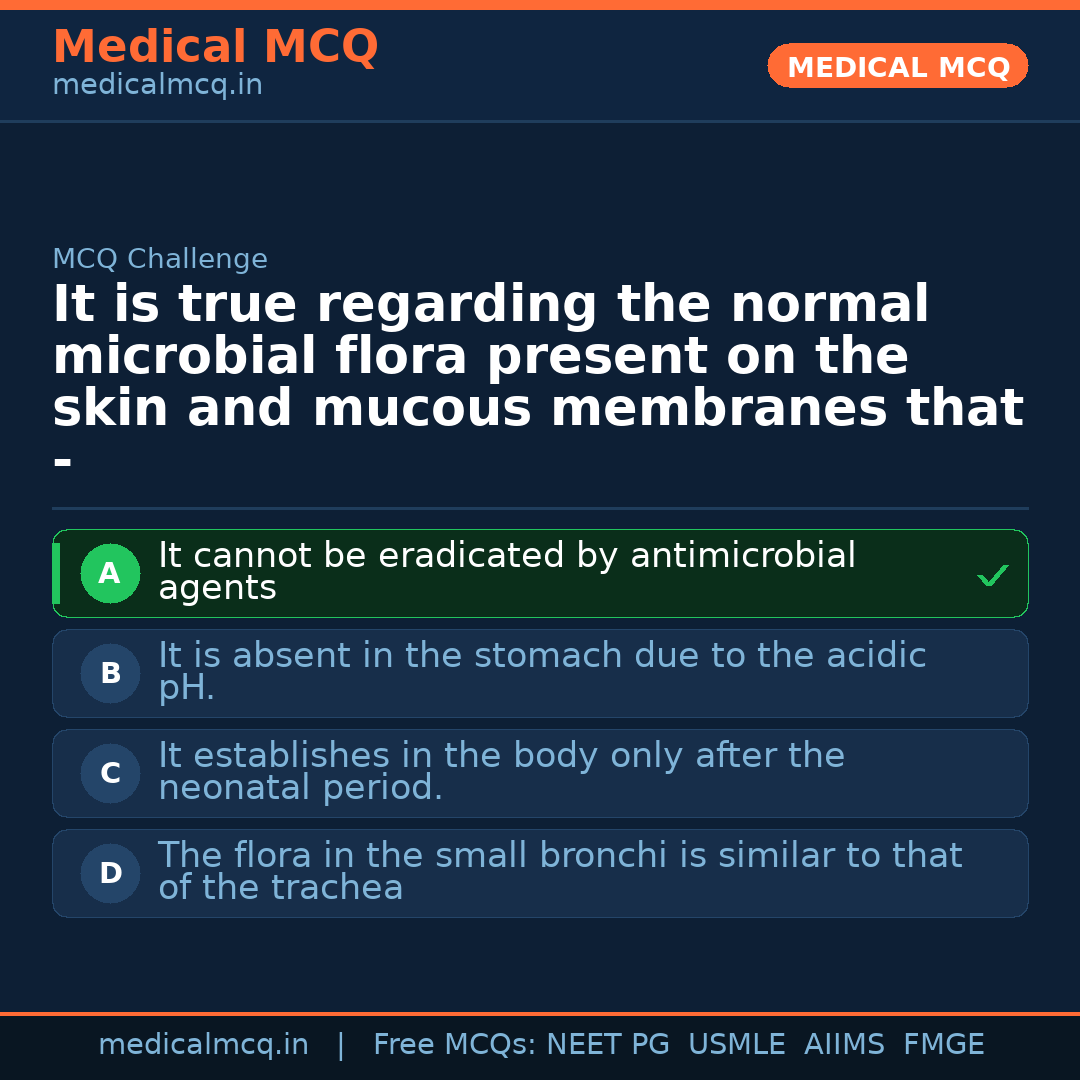Click the green accent bar on option A

(56, 574)
